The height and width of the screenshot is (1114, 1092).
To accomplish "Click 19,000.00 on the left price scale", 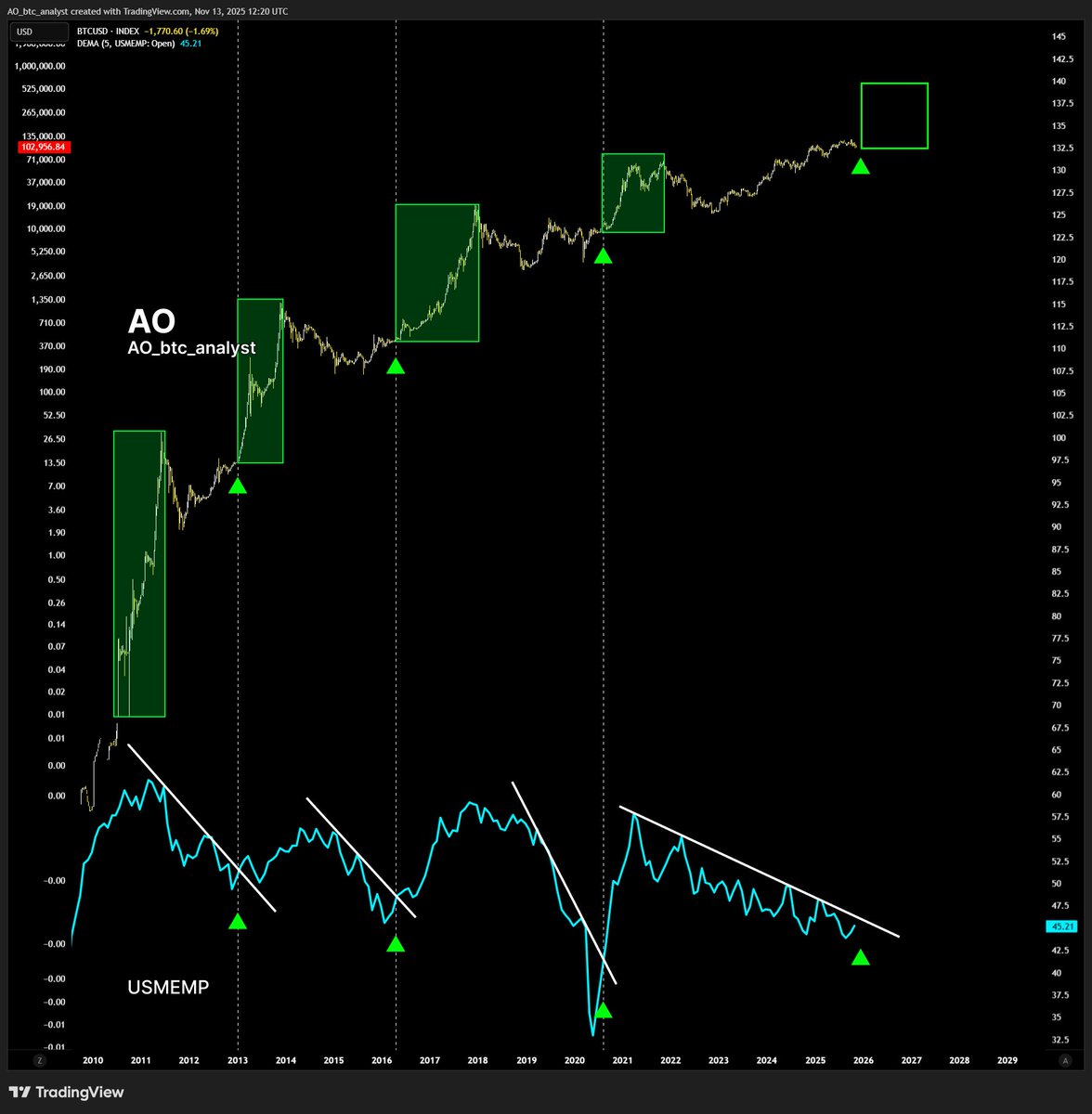I will click(x=45, y=206).
